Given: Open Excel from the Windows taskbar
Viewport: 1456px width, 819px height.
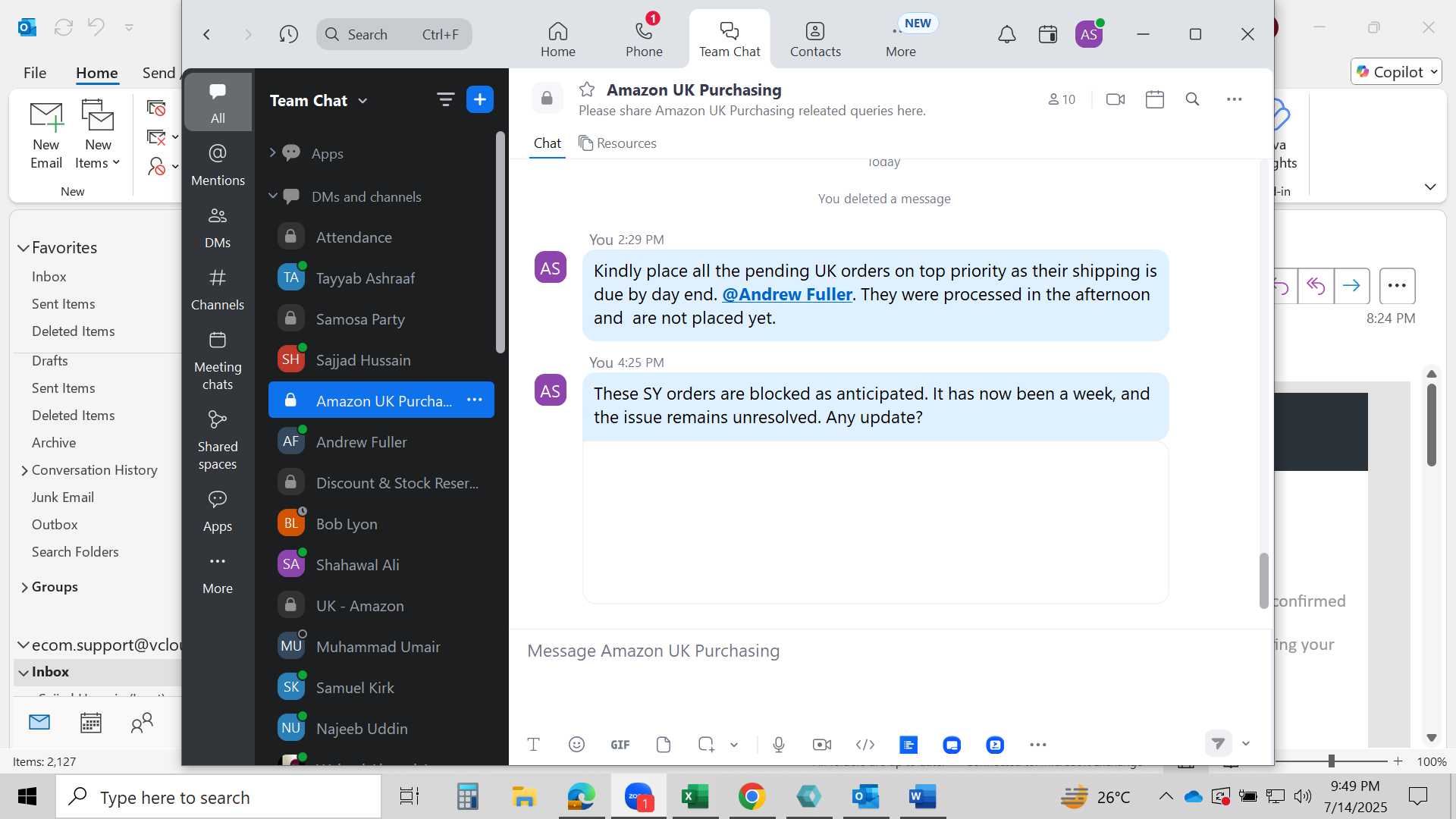Looking at the screenshot, I should (695, 796).
